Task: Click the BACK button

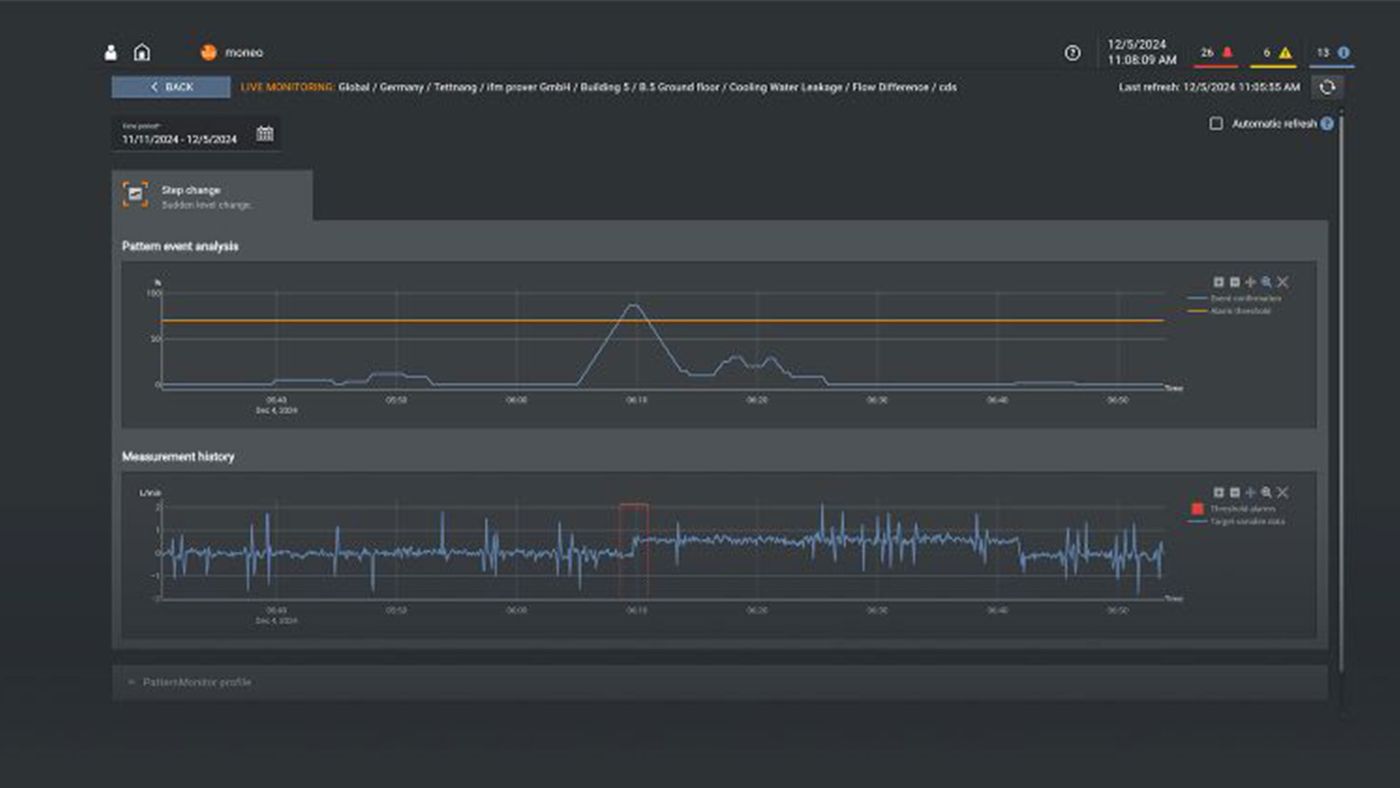Action: coord(168,87)
